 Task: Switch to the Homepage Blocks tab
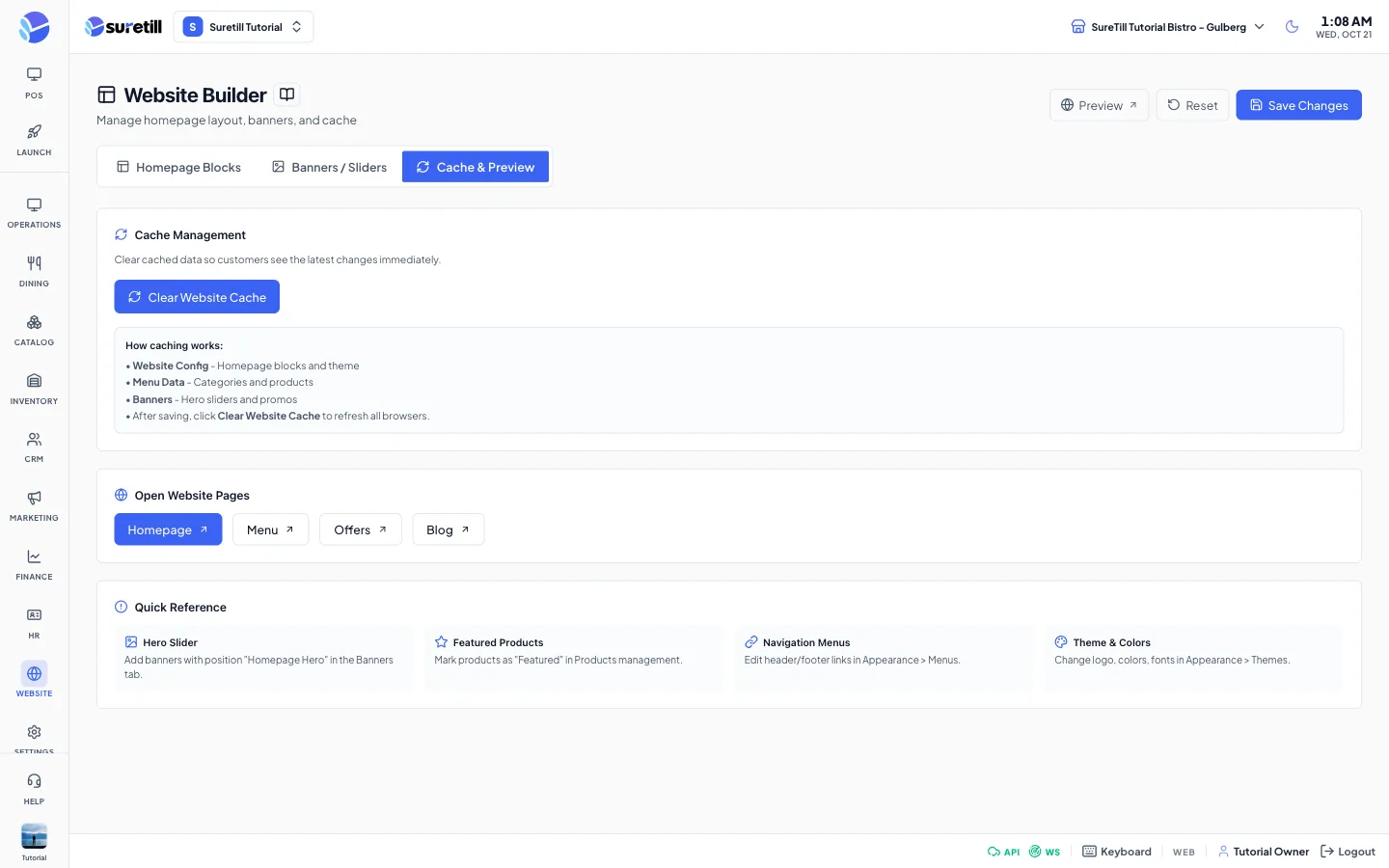point(179,167)
